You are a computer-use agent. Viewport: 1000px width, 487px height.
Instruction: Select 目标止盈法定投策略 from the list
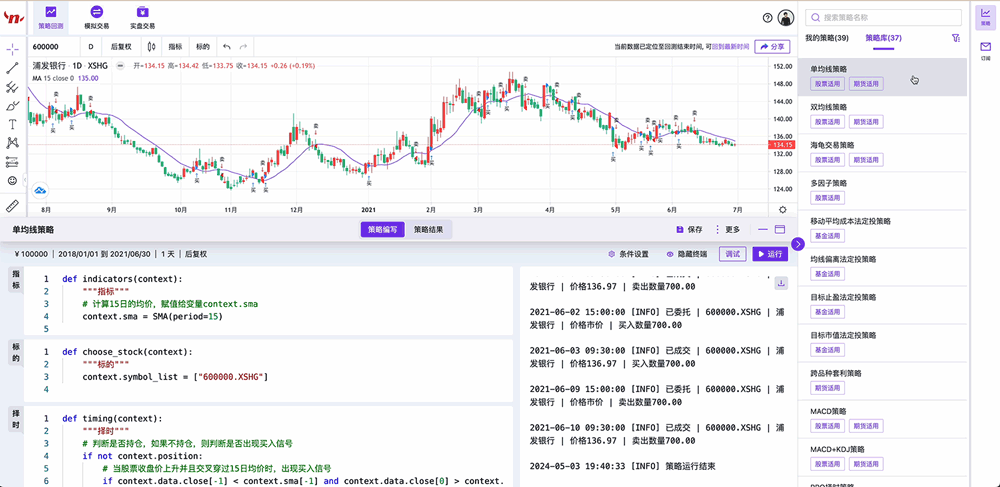[x=883, y=305]
